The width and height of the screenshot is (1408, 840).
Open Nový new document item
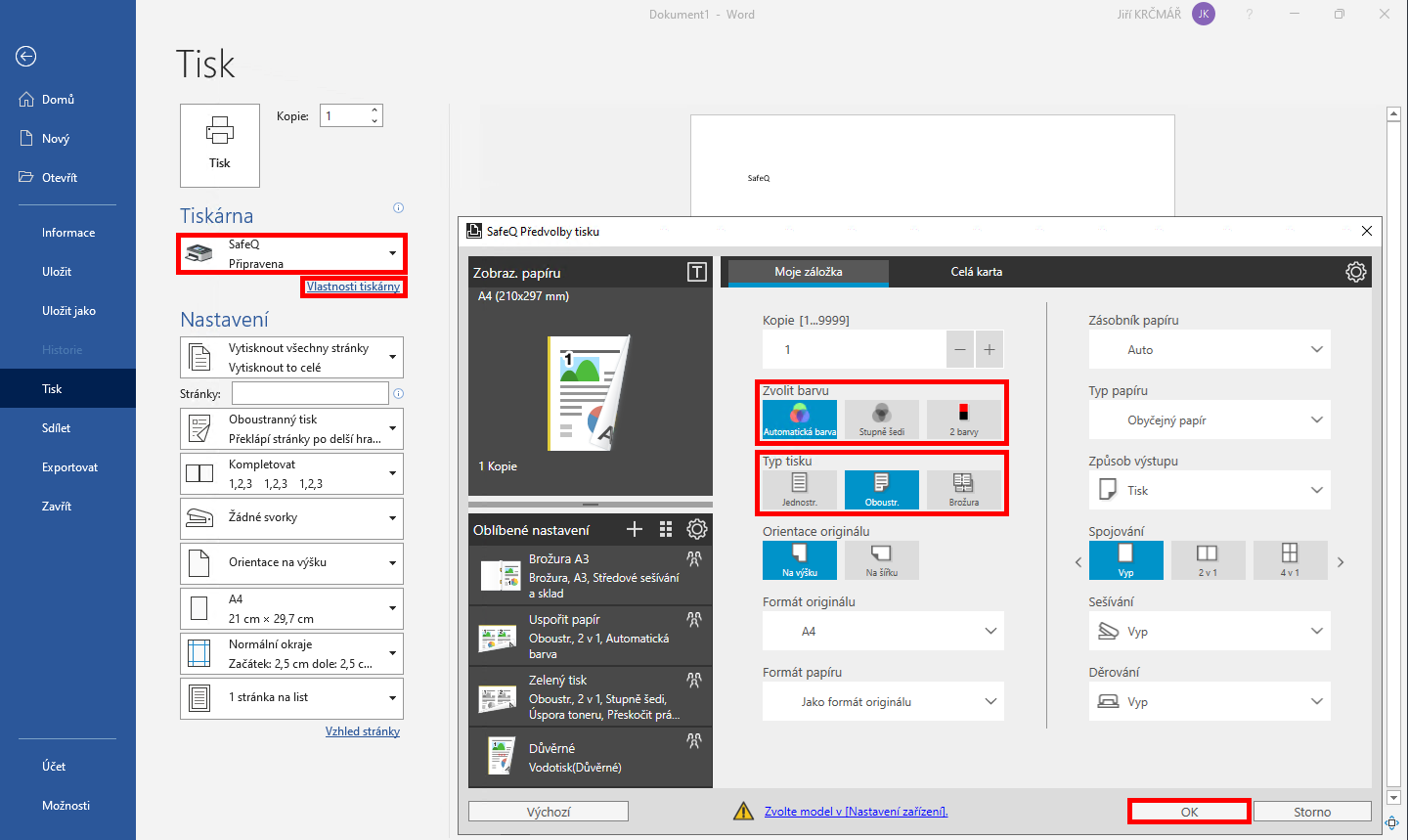pyautogui.click(x=67, y=139)
